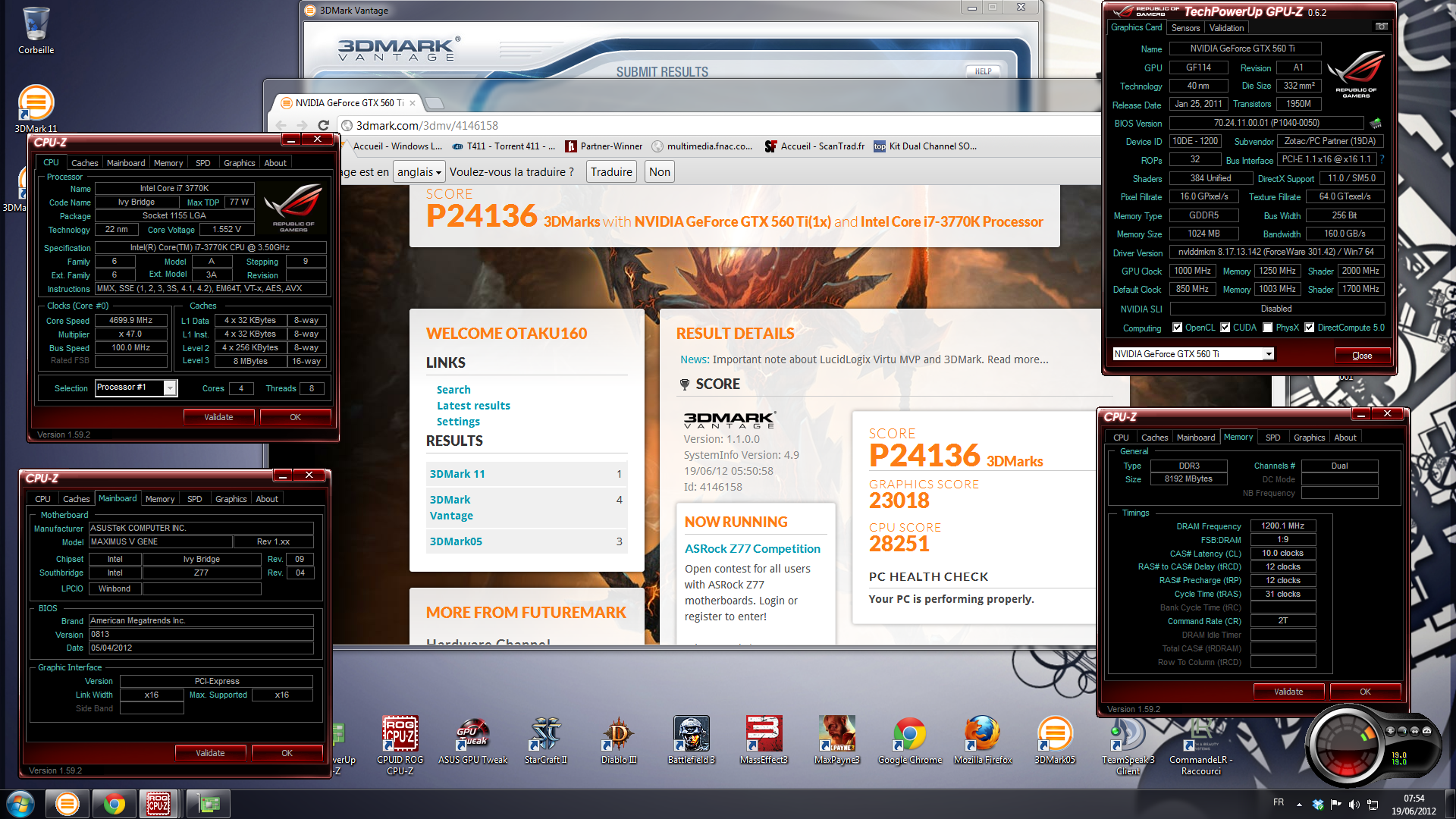Click Validate in top-left CPU-Z window
The image size is (1456, 819).
[218, 417]
